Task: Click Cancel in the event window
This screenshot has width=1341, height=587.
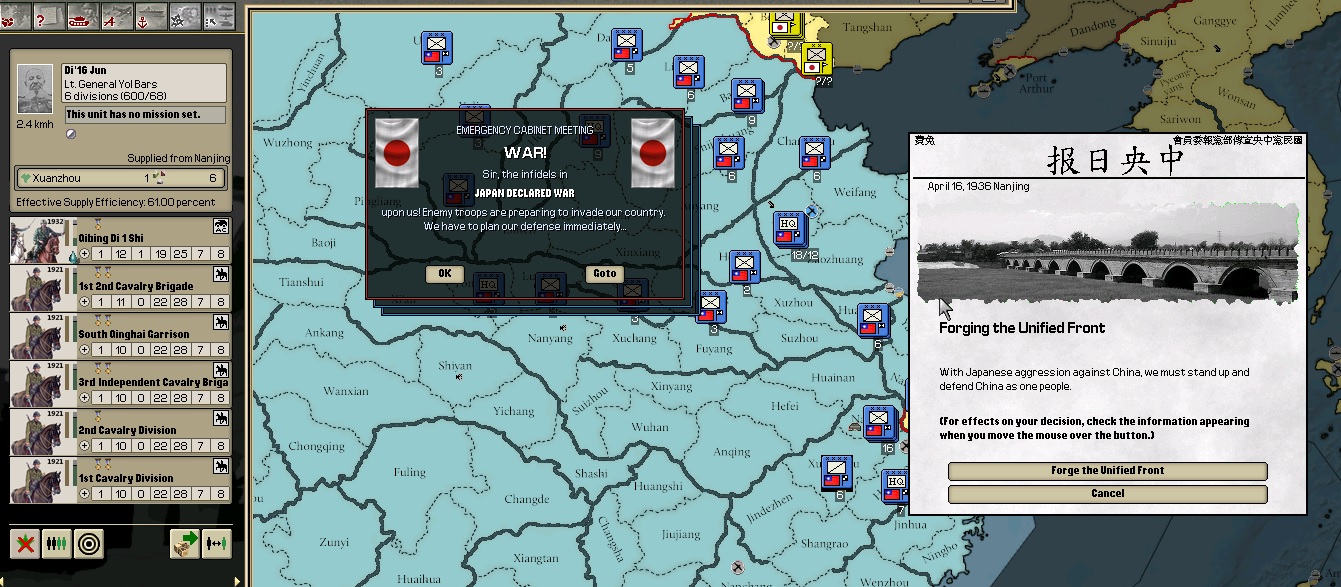Action: click(1107, 494)
